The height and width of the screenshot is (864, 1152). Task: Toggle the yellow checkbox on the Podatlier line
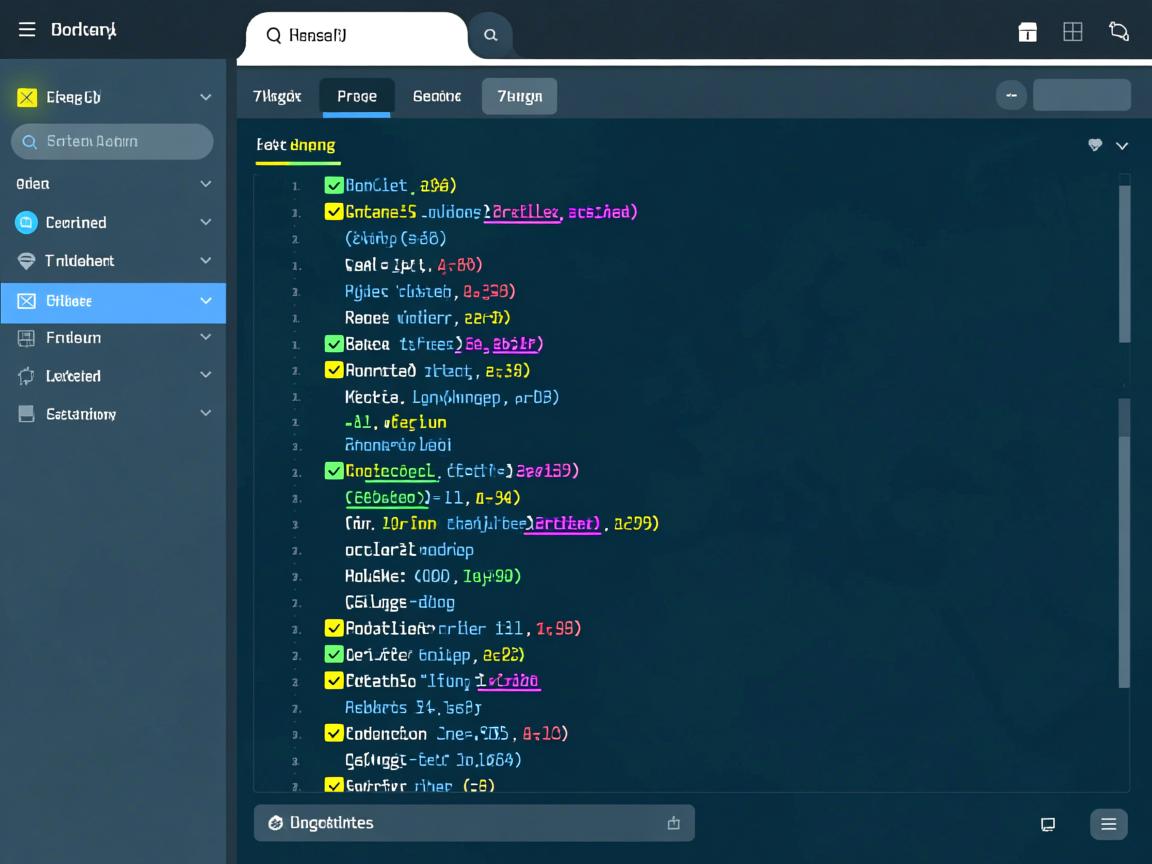coord(334,629)
